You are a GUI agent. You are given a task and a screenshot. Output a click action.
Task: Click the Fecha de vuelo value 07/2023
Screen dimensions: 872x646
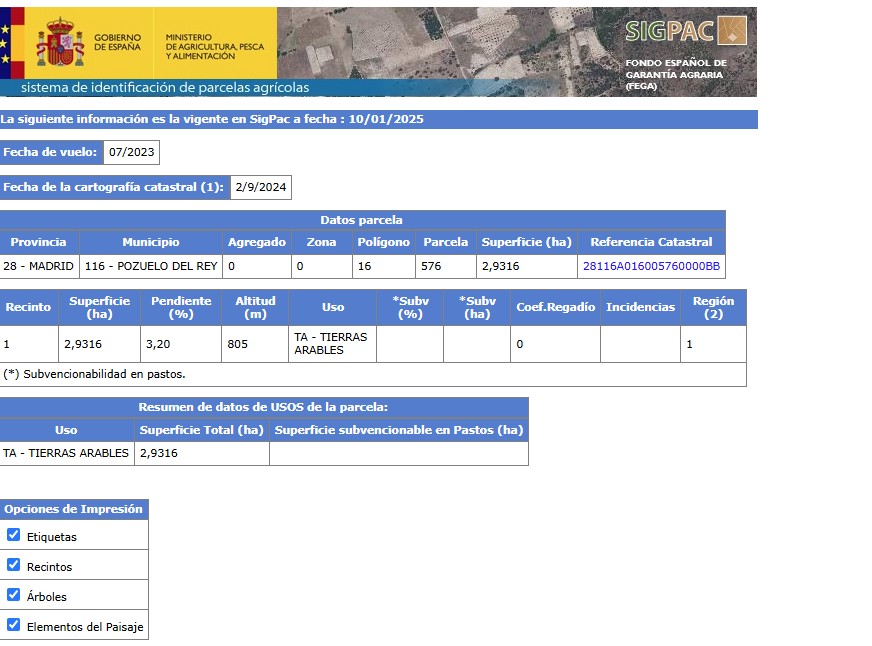coord(131,153)
